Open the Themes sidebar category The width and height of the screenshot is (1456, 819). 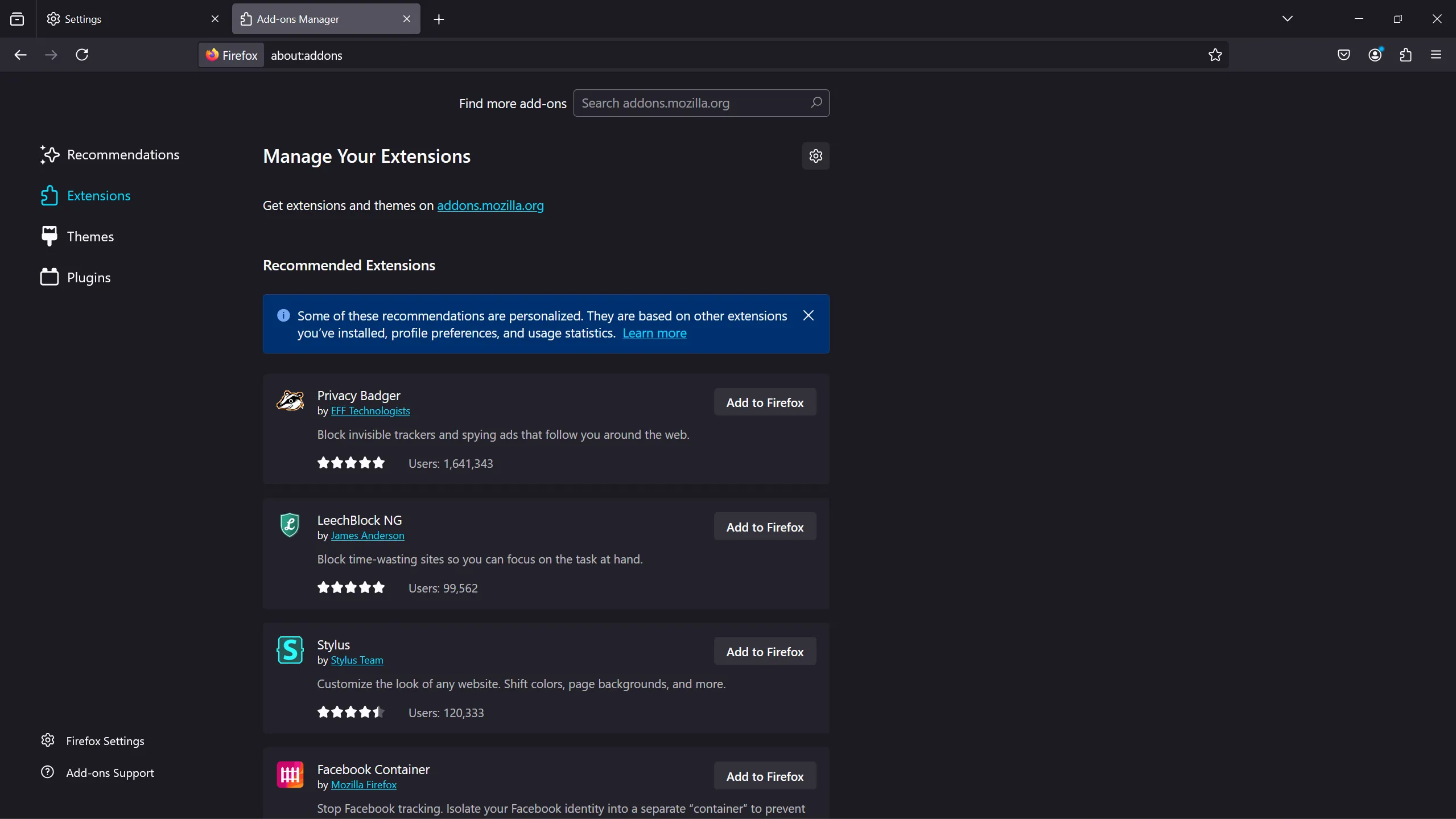tap(78, 237)
